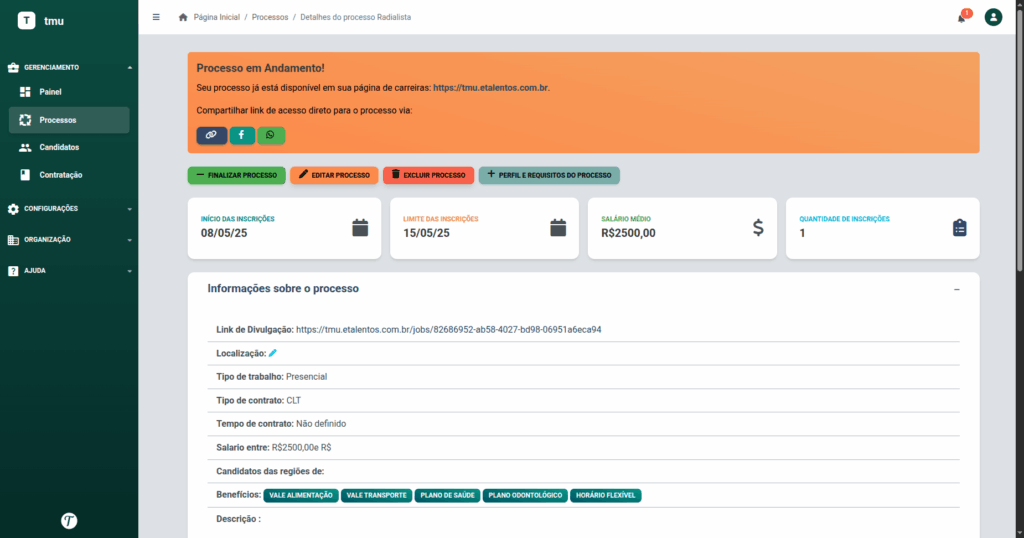Share process via WhatsApp icon button

tap(270, 135)
